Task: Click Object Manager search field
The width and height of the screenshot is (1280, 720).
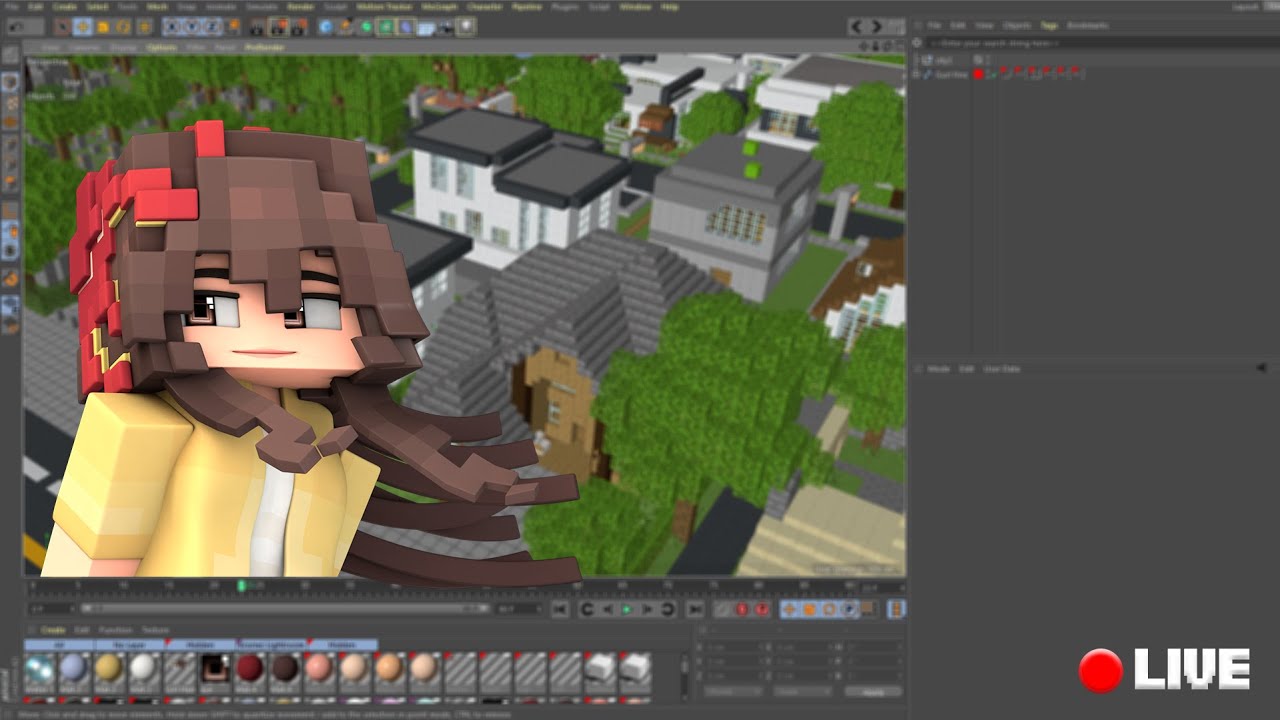Action: tap(1102, 43)
